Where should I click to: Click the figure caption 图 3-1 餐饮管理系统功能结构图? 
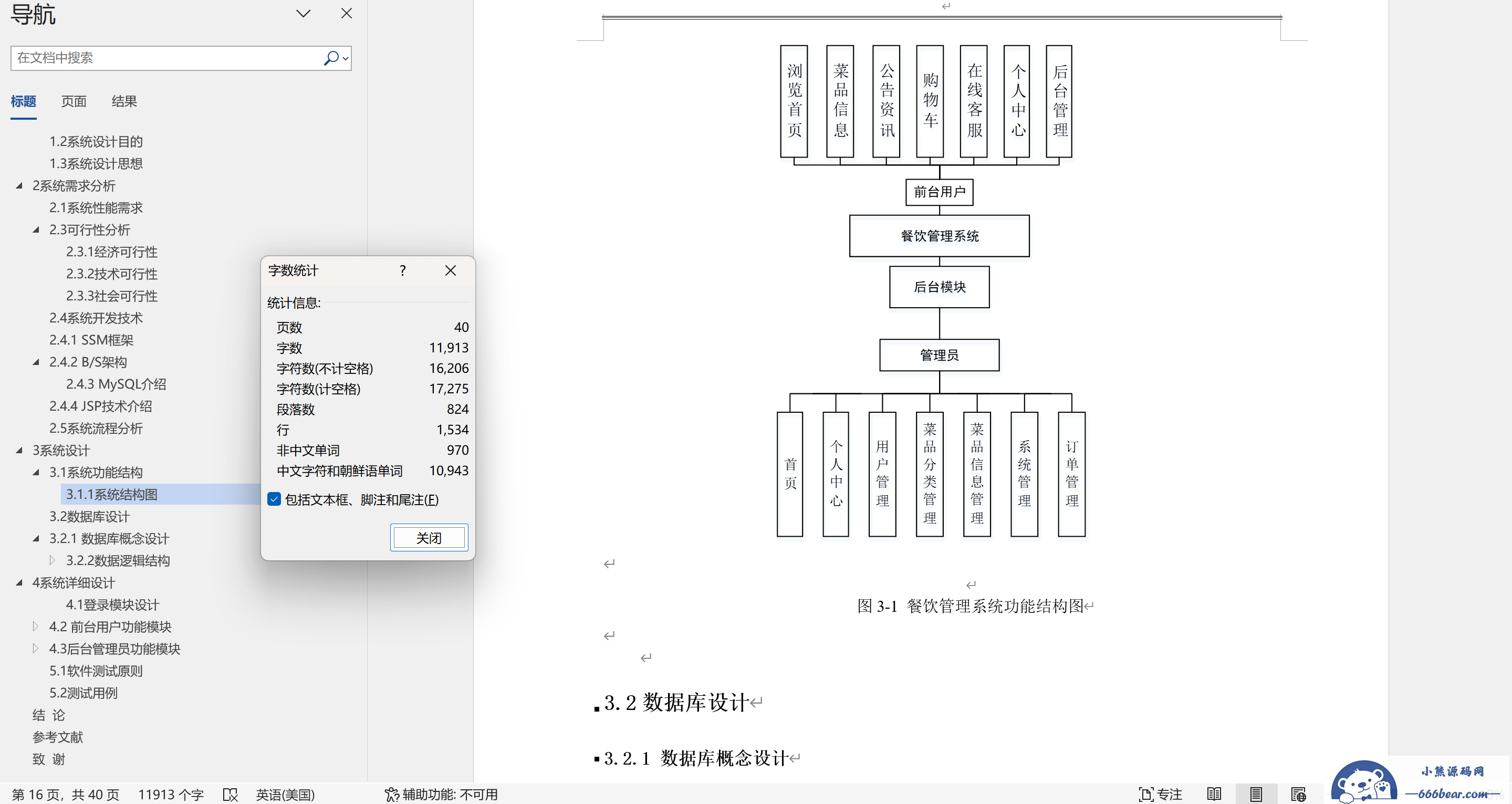coord(970,605)
